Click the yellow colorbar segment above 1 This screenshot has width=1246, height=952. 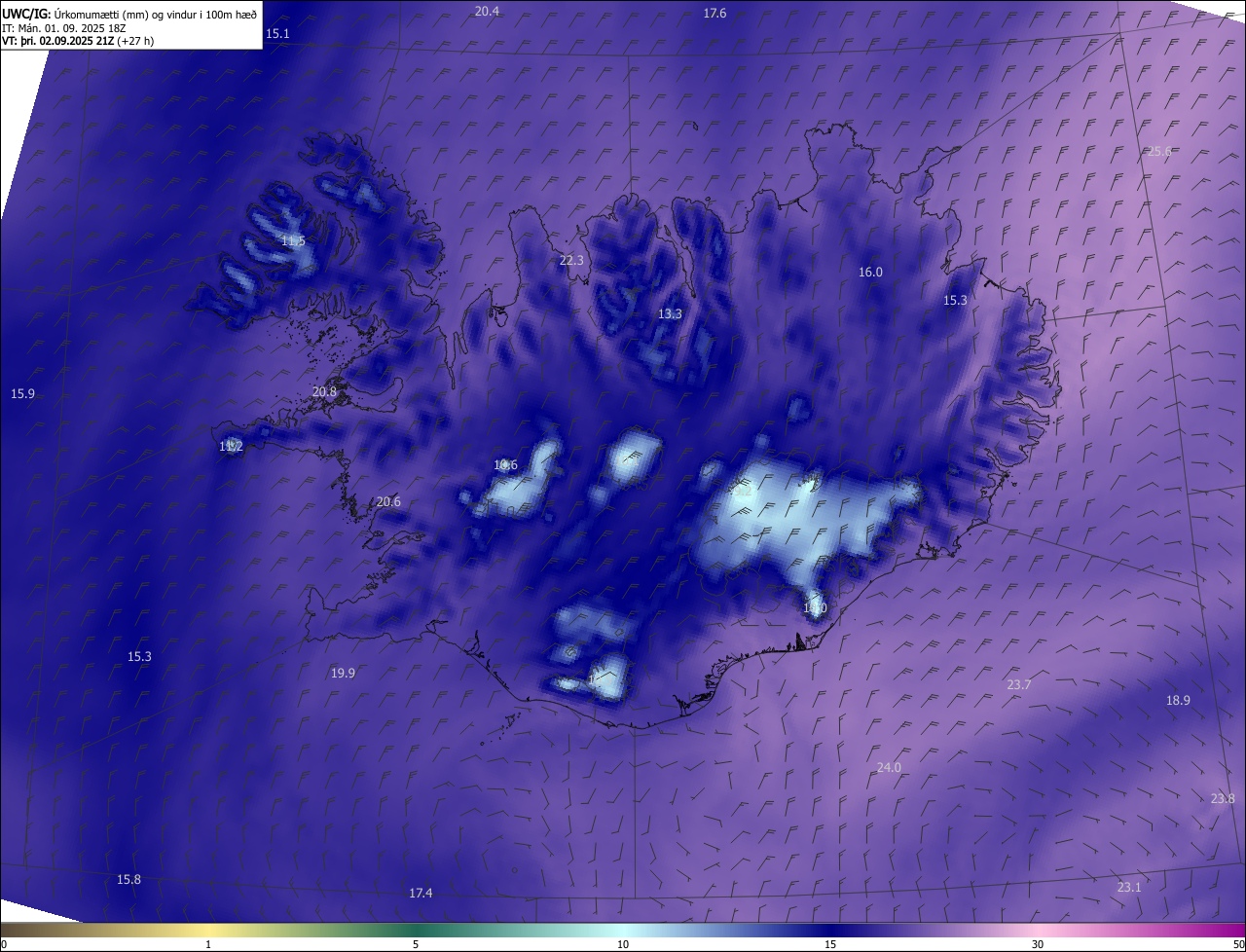click(208, 930)
